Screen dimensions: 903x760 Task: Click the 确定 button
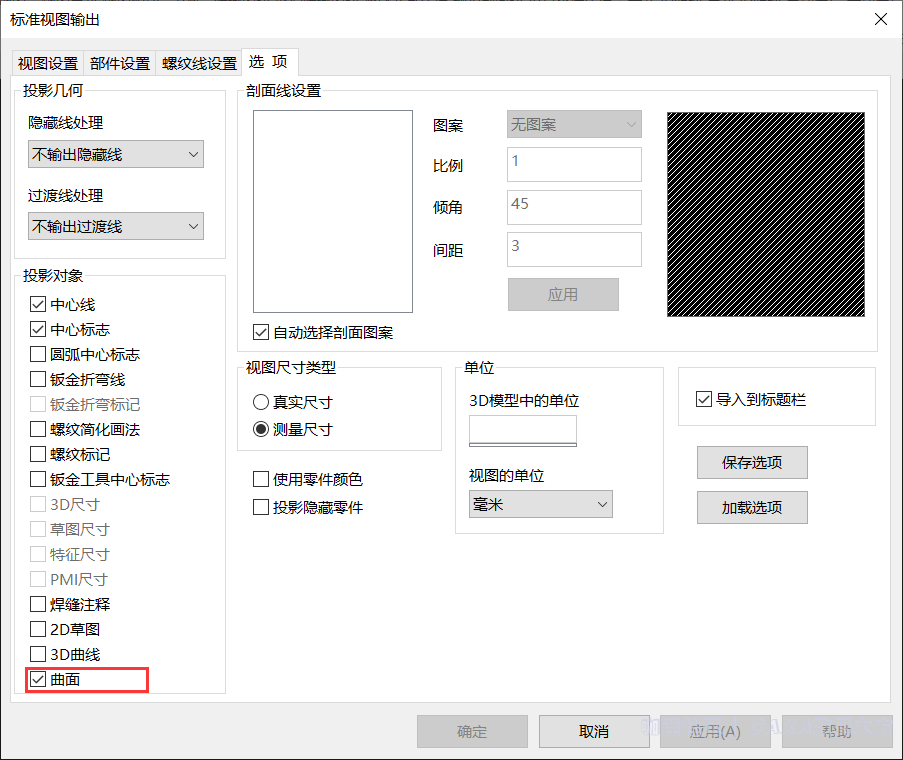click(472, 731)
